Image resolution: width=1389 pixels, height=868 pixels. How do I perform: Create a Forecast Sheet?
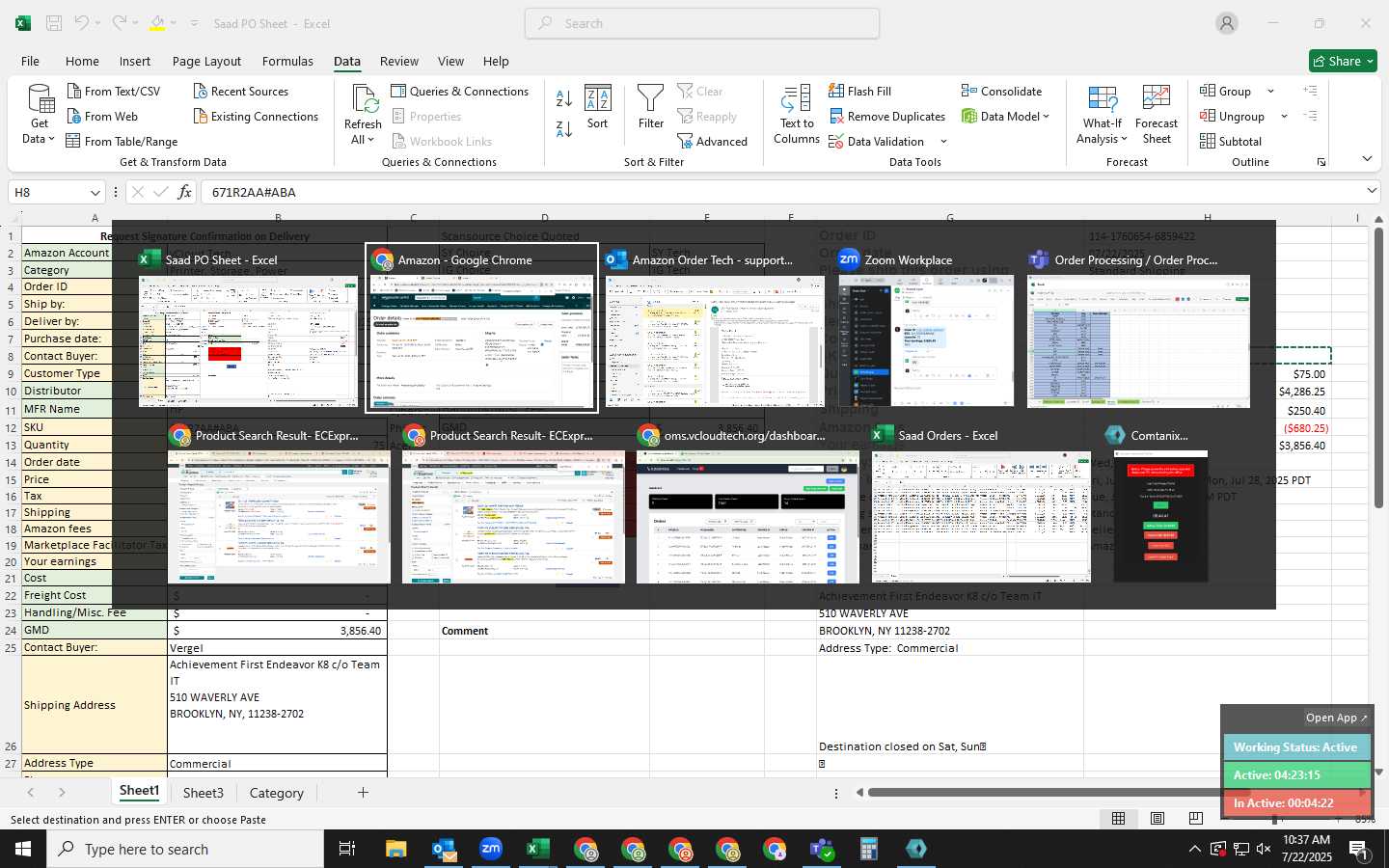[1157, 115]
